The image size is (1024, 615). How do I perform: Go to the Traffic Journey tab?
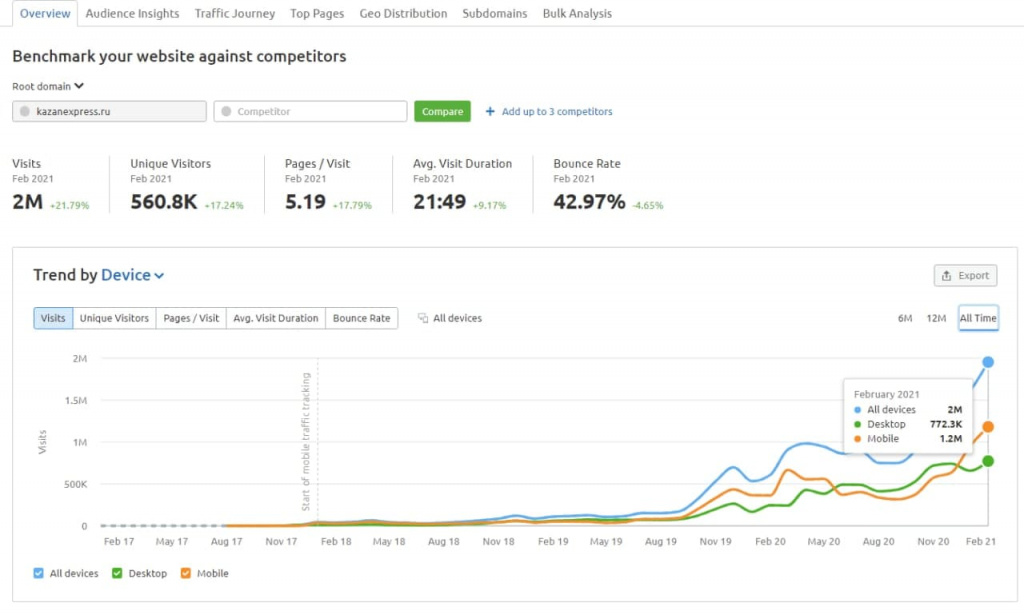pyautogui.click(x=234, y=14)
